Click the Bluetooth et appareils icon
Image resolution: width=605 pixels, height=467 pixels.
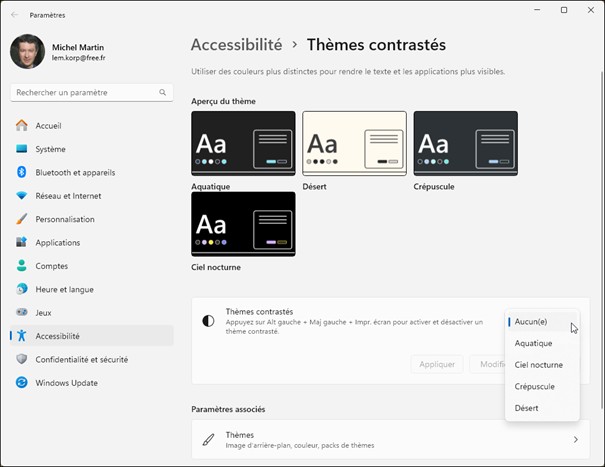tap(21, 172)
